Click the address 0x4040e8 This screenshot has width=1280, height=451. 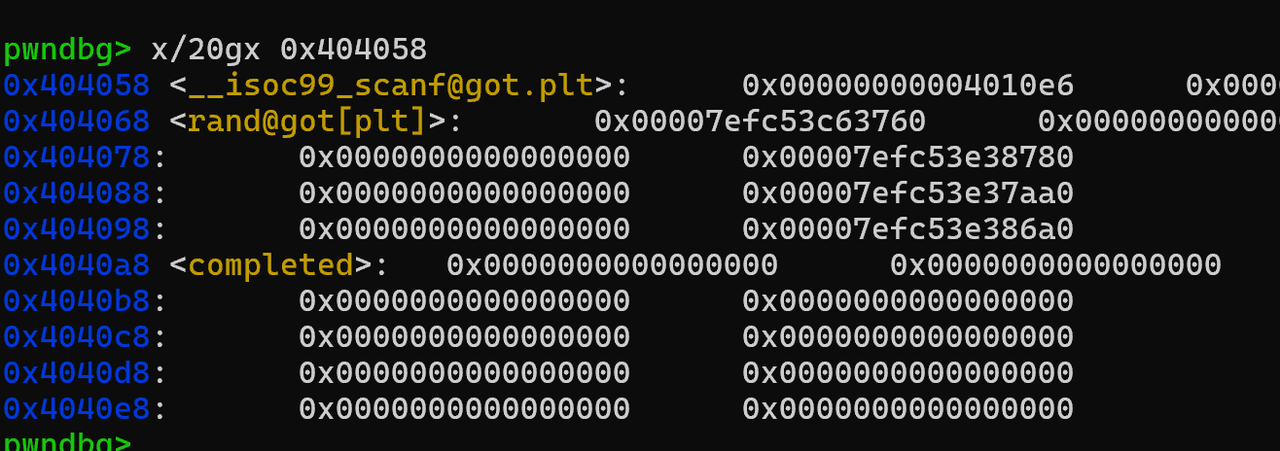(x=77, y=409)
